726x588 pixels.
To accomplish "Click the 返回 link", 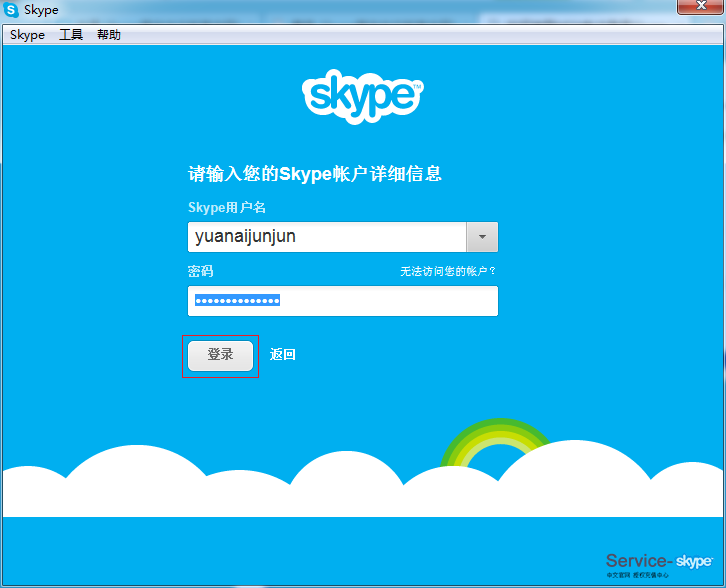I will [x=283, y=355].
